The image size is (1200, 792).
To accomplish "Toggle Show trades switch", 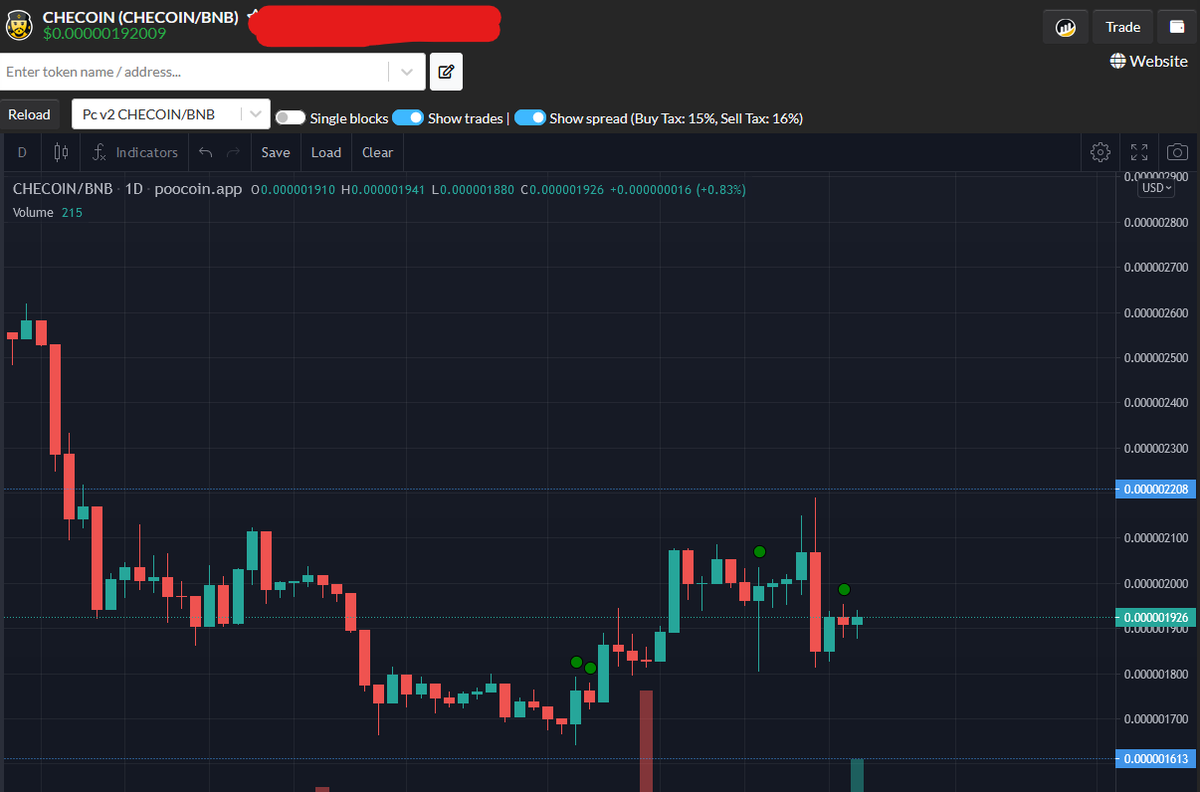I will tap(408, 118).
